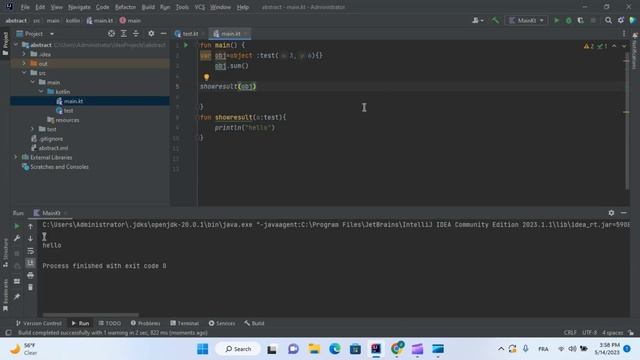640x360 pixels.
Task: Collapse the kotlin folder
Action: (41, 92)
